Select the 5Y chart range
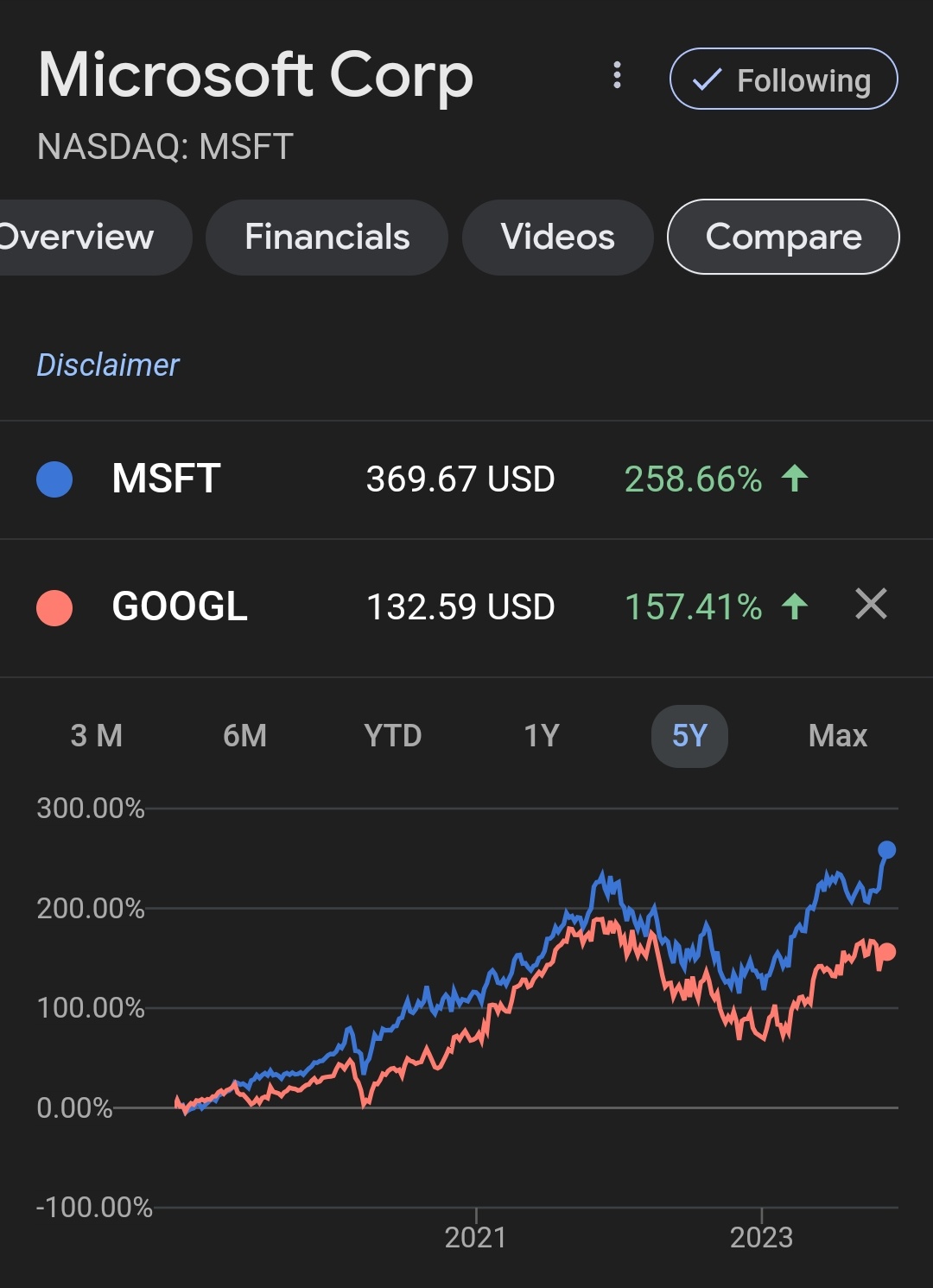 (689, 736)
